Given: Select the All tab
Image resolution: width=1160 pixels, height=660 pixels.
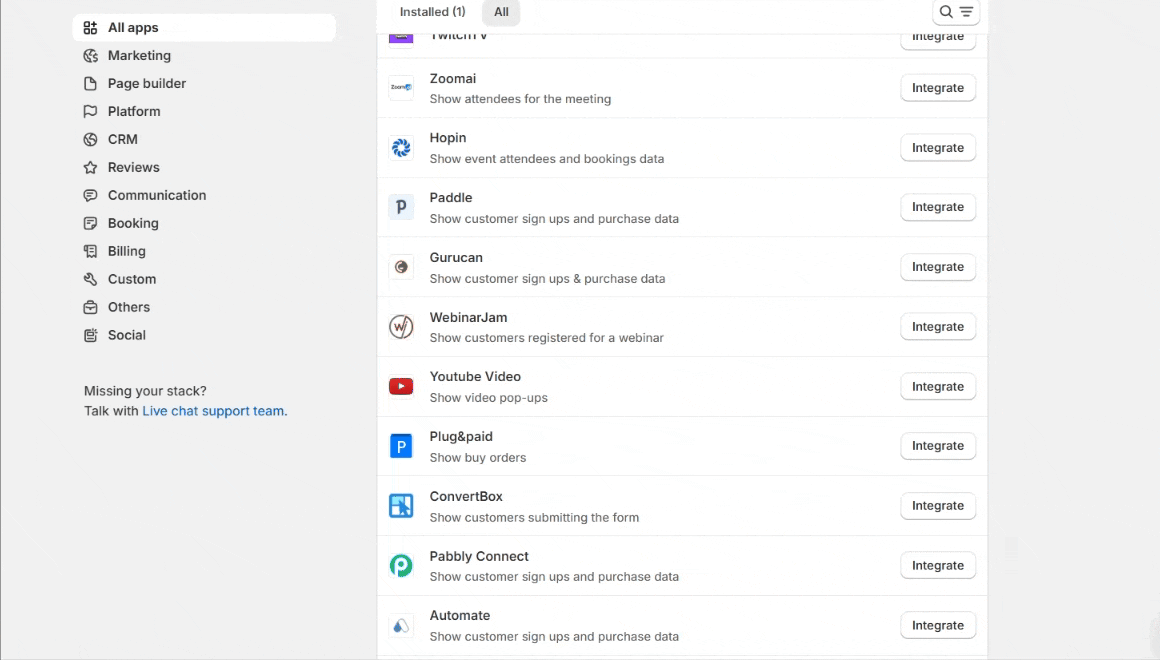Looking at the screenshot, I should [x=501, y=12].
